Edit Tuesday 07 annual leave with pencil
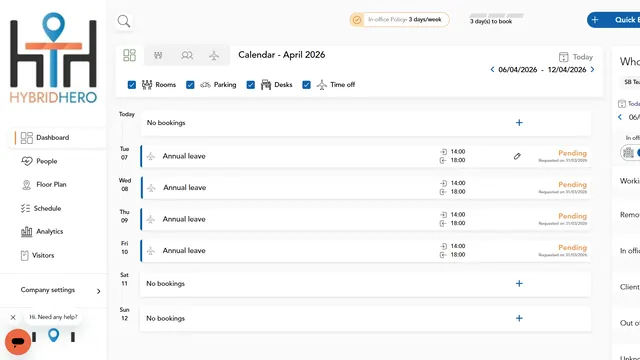This screenshot has height=360, width=640. [517, 156]
